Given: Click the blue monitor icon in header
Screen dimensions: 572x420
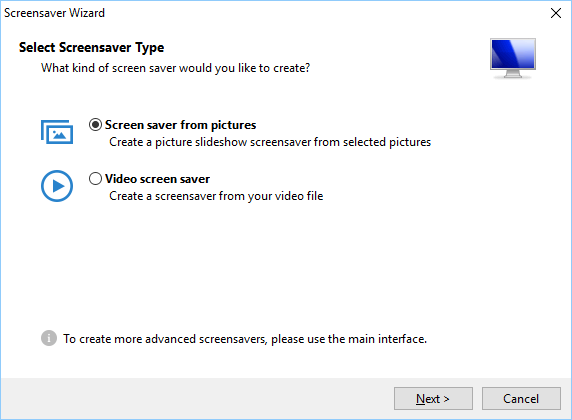Looking at the screenshot, I should pyautogui.click(x=513, y=58).
